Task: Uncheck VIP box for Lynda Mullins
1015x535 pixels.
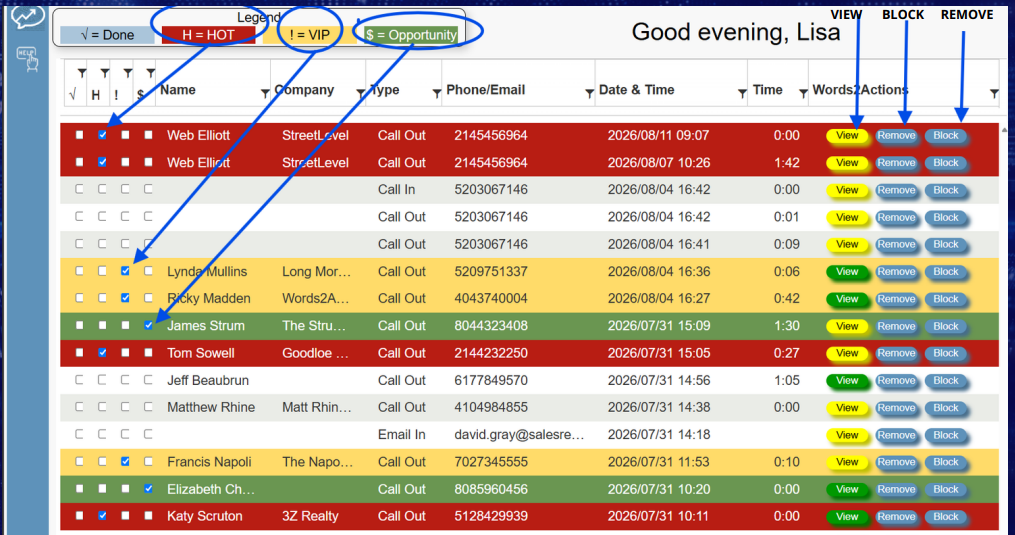Action: 125,271
